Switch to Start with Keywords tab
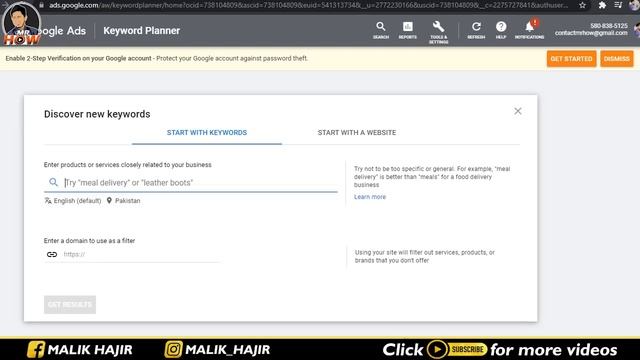 [207, 133]
